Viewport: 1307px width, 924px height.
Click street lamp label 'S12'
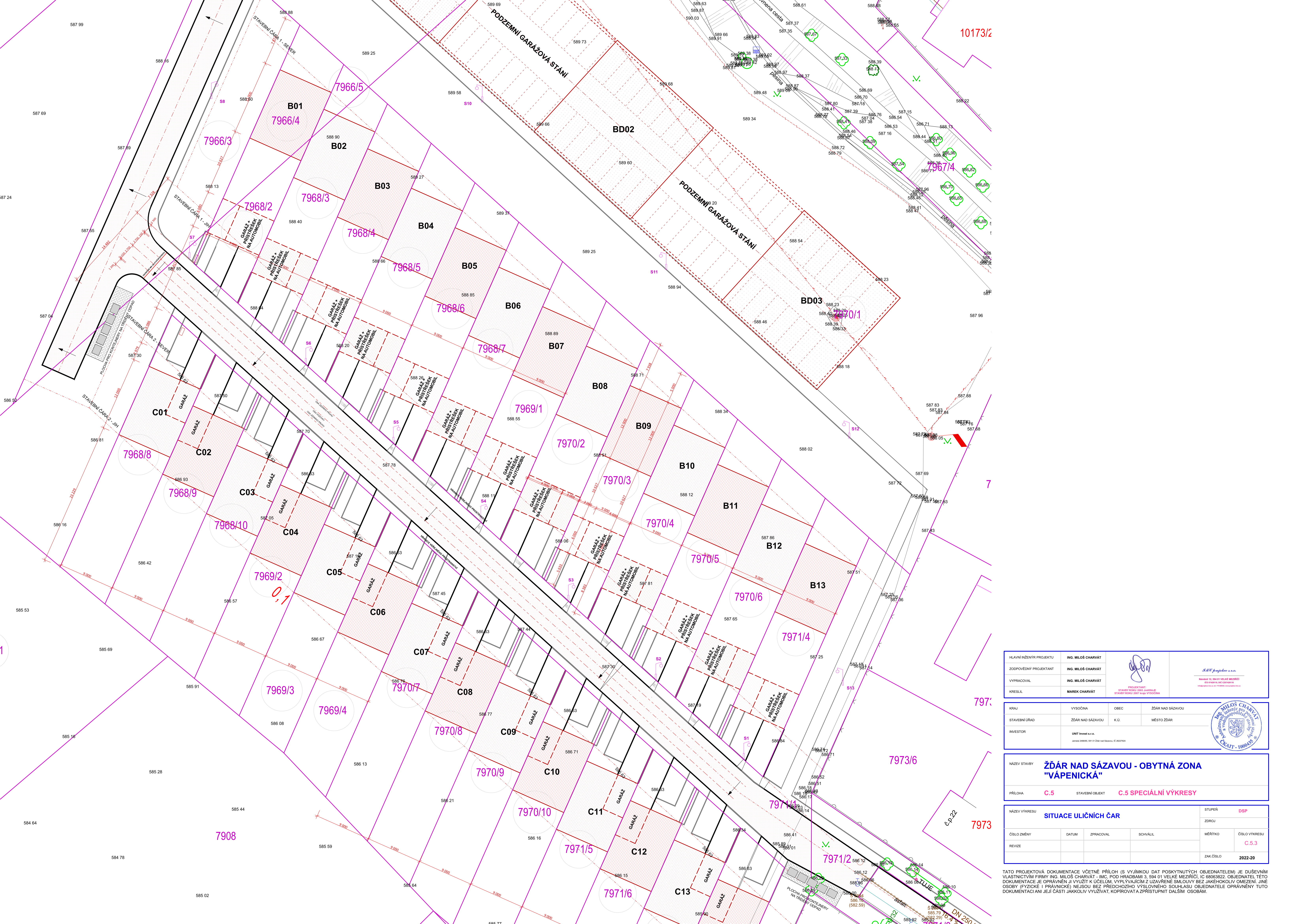(856, 429)
